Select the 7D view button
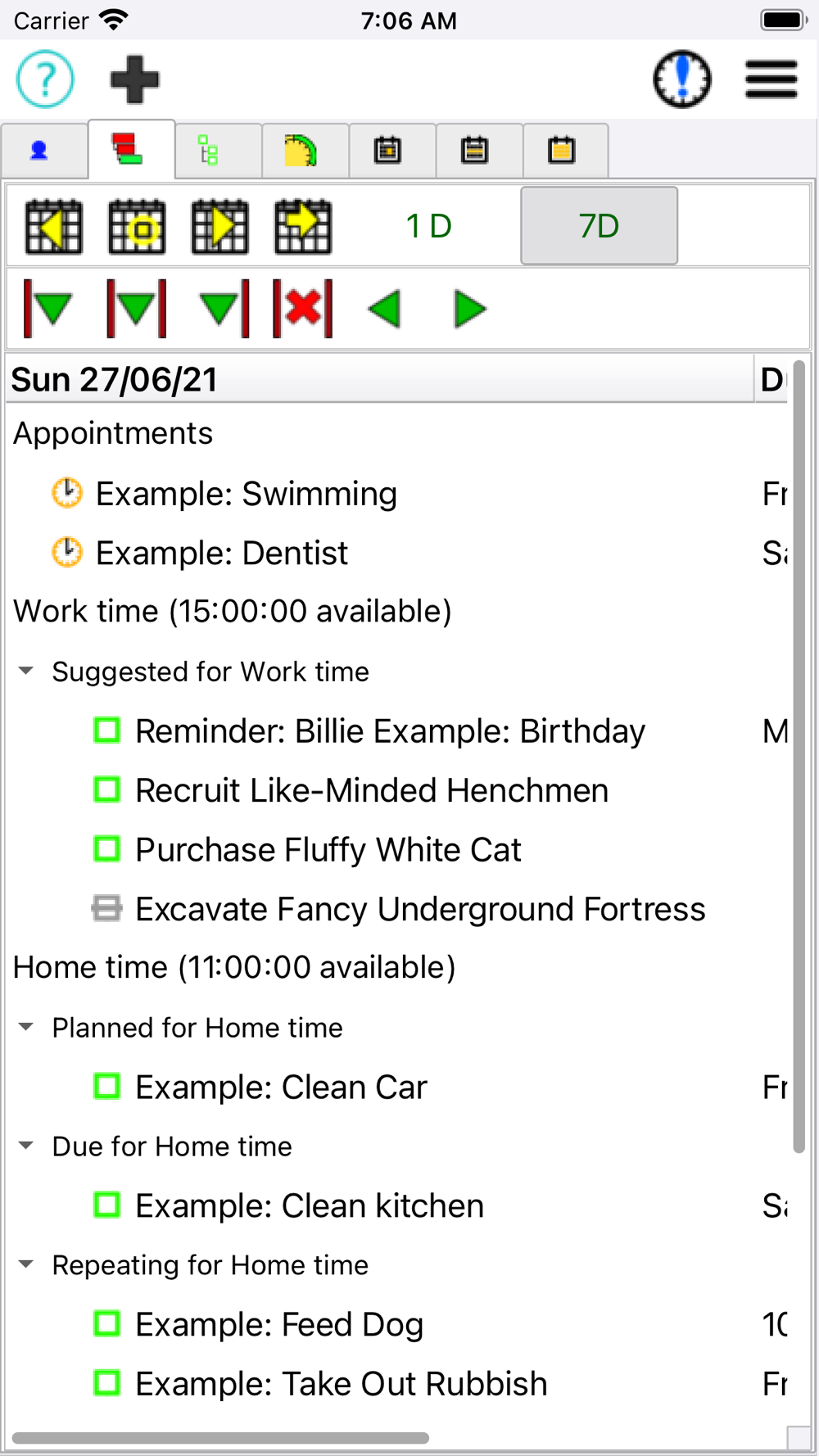 pyautogui.click(x=599, y=226)
